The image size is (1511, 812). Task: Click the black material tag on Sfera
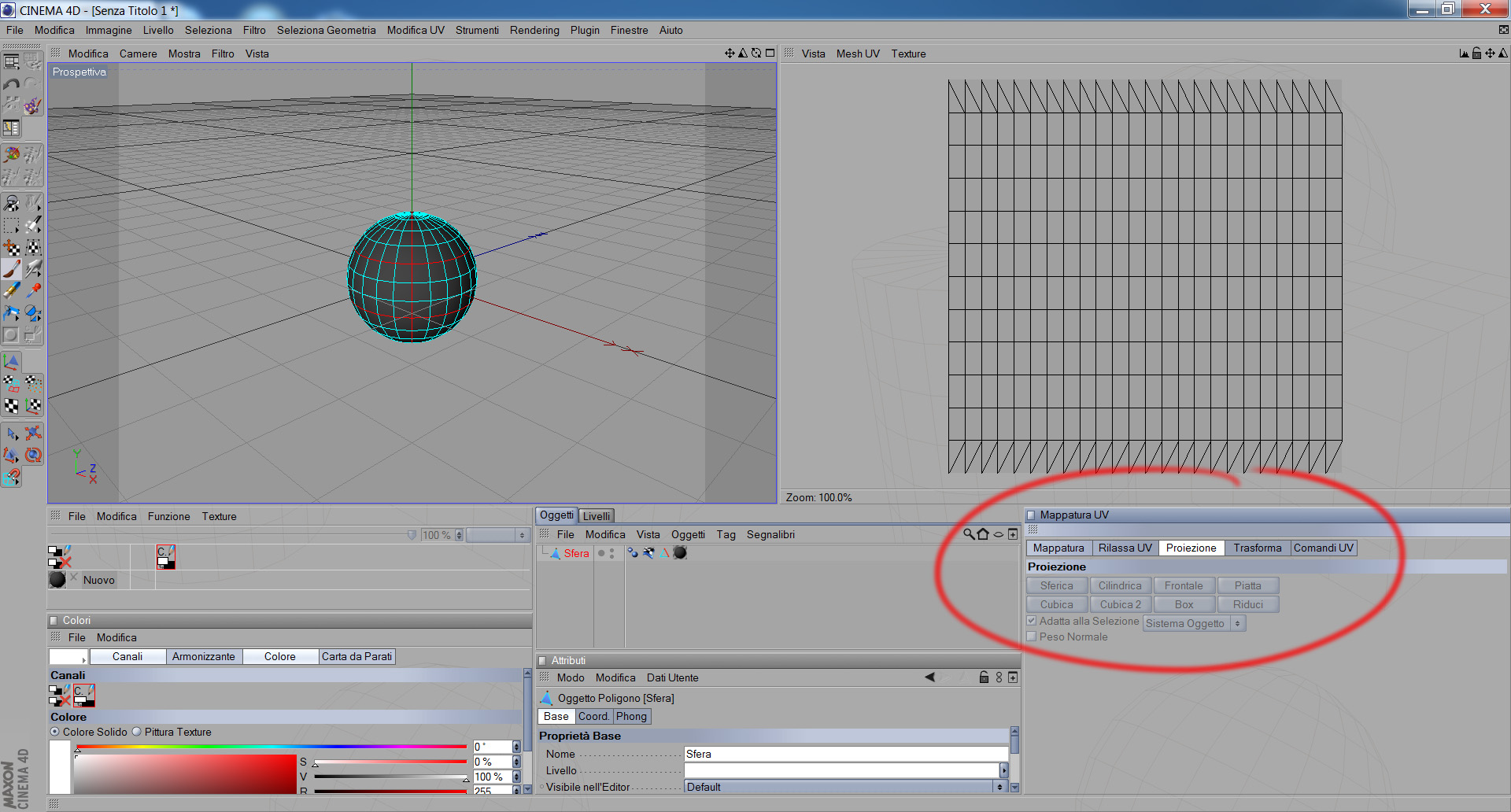680,553
